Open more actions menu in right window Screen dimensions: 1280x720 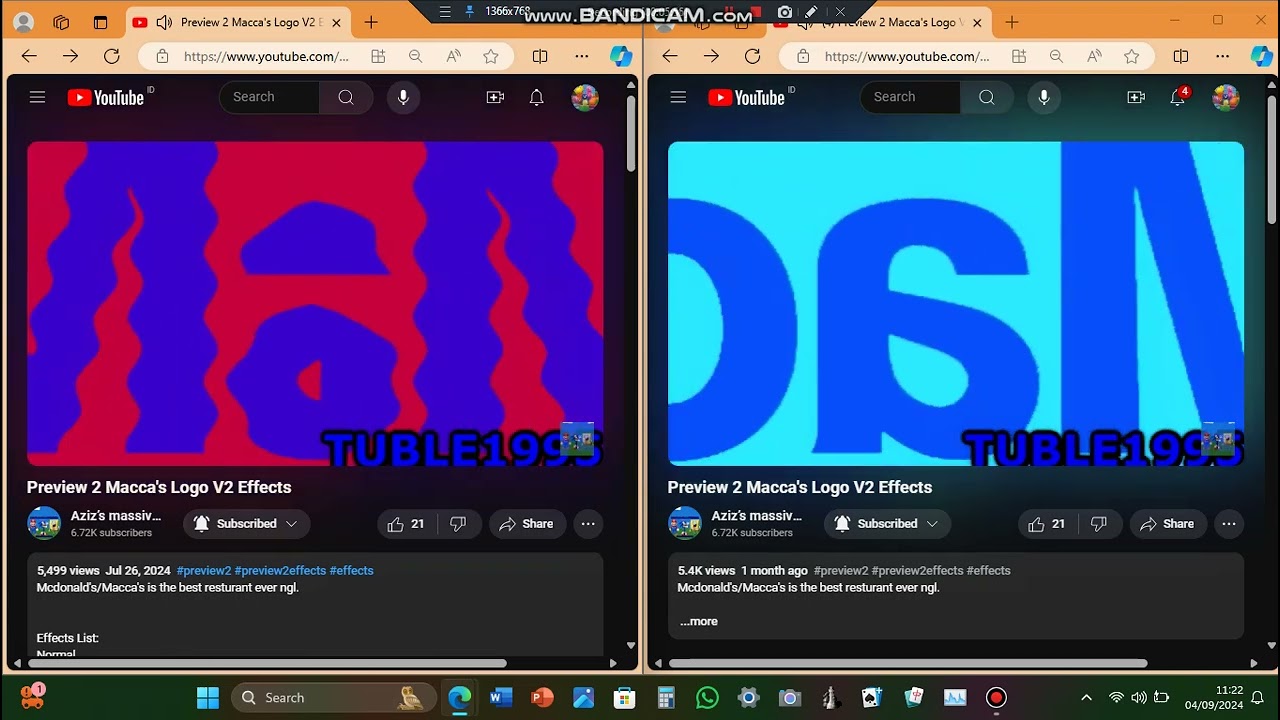point(1229,524)
